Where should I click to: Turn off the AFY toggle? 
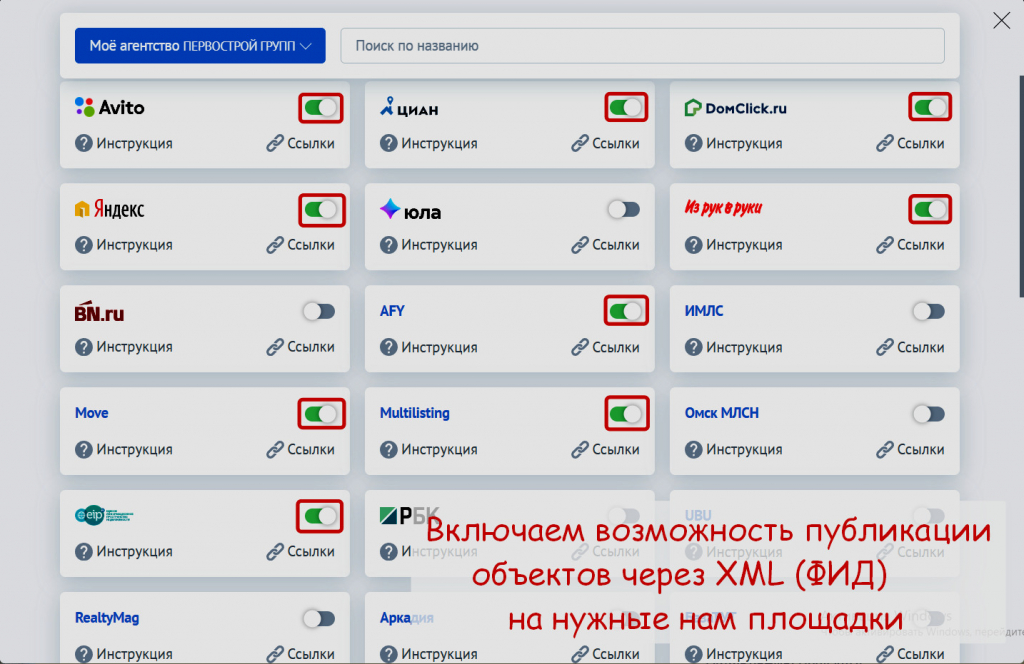point(626,311)
